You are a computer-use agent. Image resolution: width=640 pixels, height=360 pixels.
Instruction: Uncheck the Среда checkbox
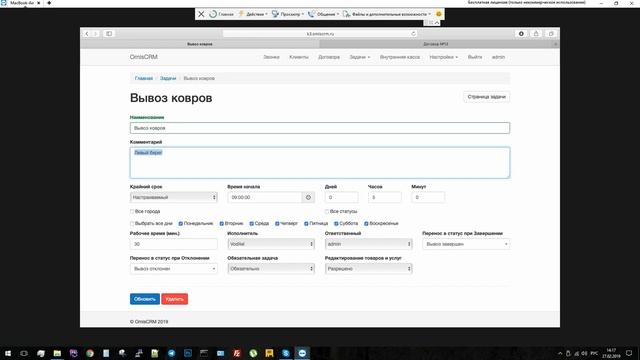[x=252, y=224]
